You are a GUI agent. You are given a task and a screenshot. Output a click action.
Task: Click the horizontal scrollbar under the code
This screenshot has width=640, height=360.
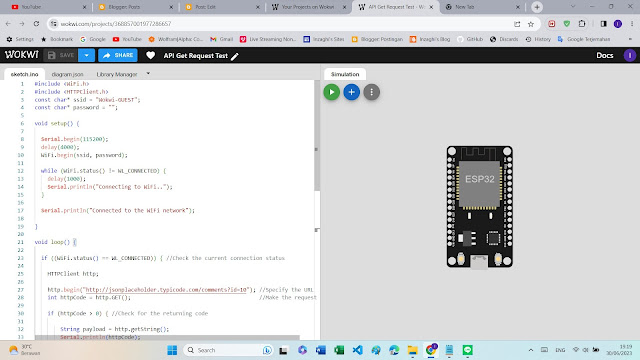(167, 338)
